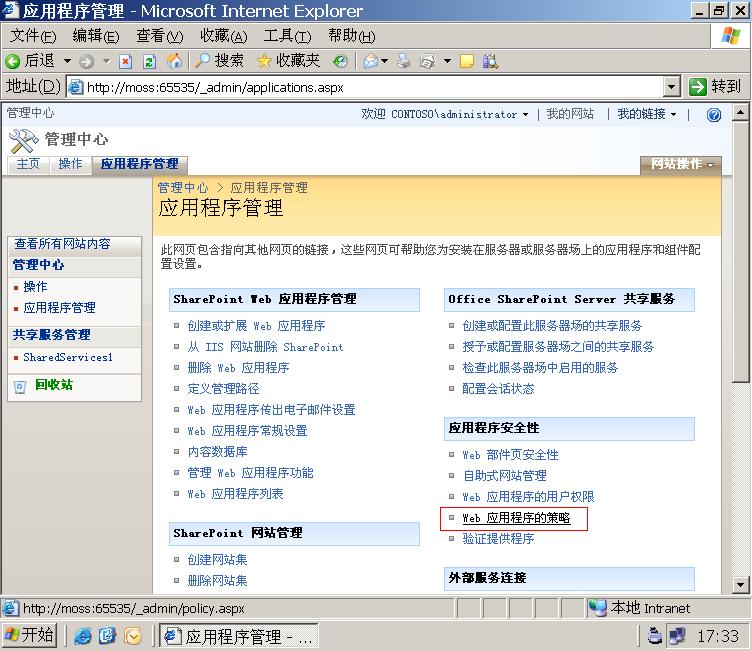Click the vertical scrollbar up arrow

tap(740, 113)
